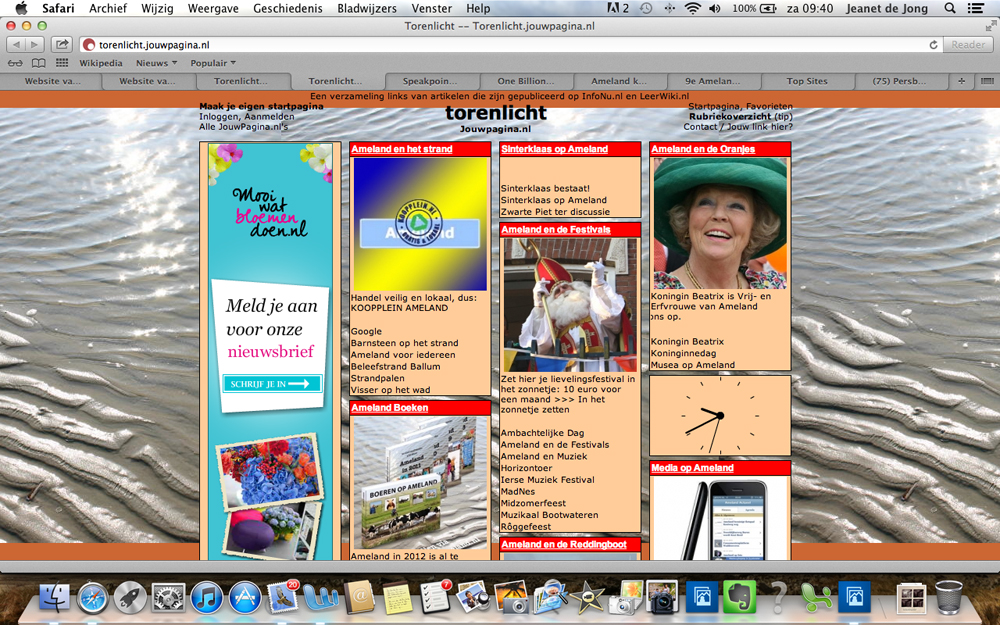Go back with the Safari back arrow

coord(17,45)
